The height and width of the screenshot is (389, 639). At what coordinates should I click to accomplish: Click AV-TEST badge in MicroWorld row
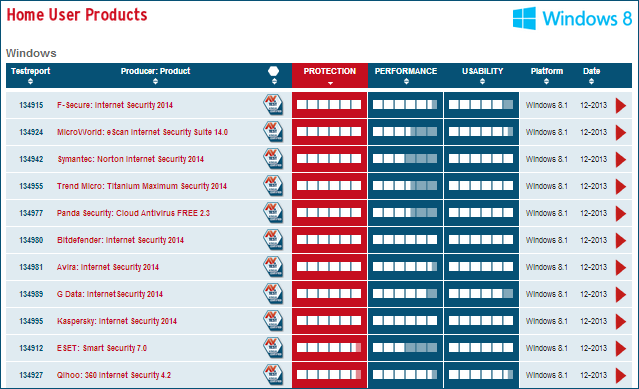[273, 132]
